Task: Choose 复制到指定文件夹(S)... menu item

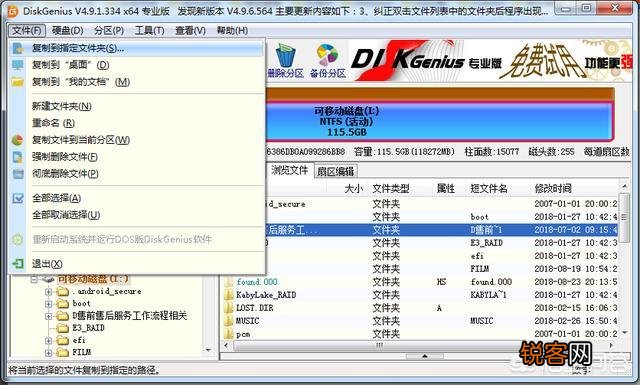Action: 136,49
